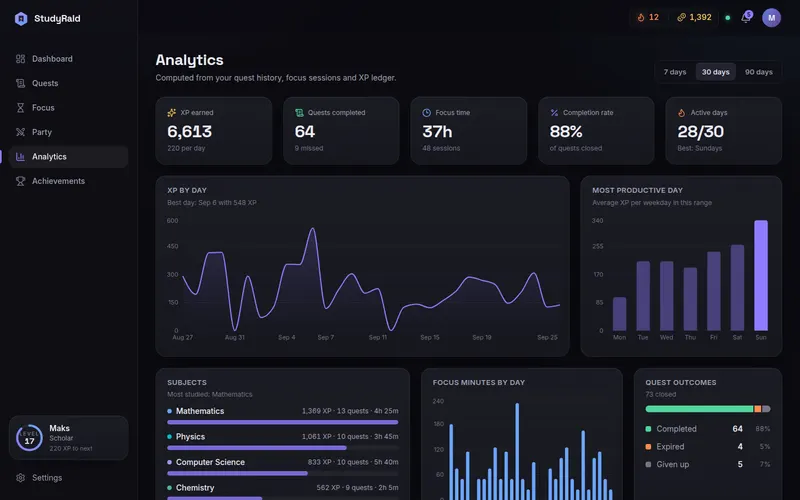Click the StudyRaid logo icon
The height and width of the screenshot is (500, 800).
coord(21,19)
